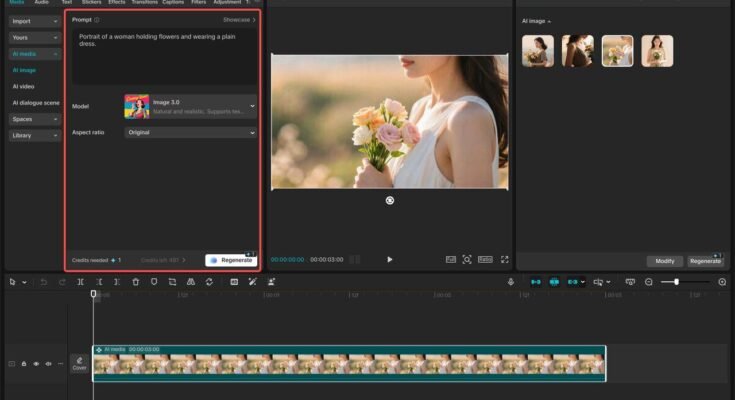Toggle the track lock icon

click(24, 364)
